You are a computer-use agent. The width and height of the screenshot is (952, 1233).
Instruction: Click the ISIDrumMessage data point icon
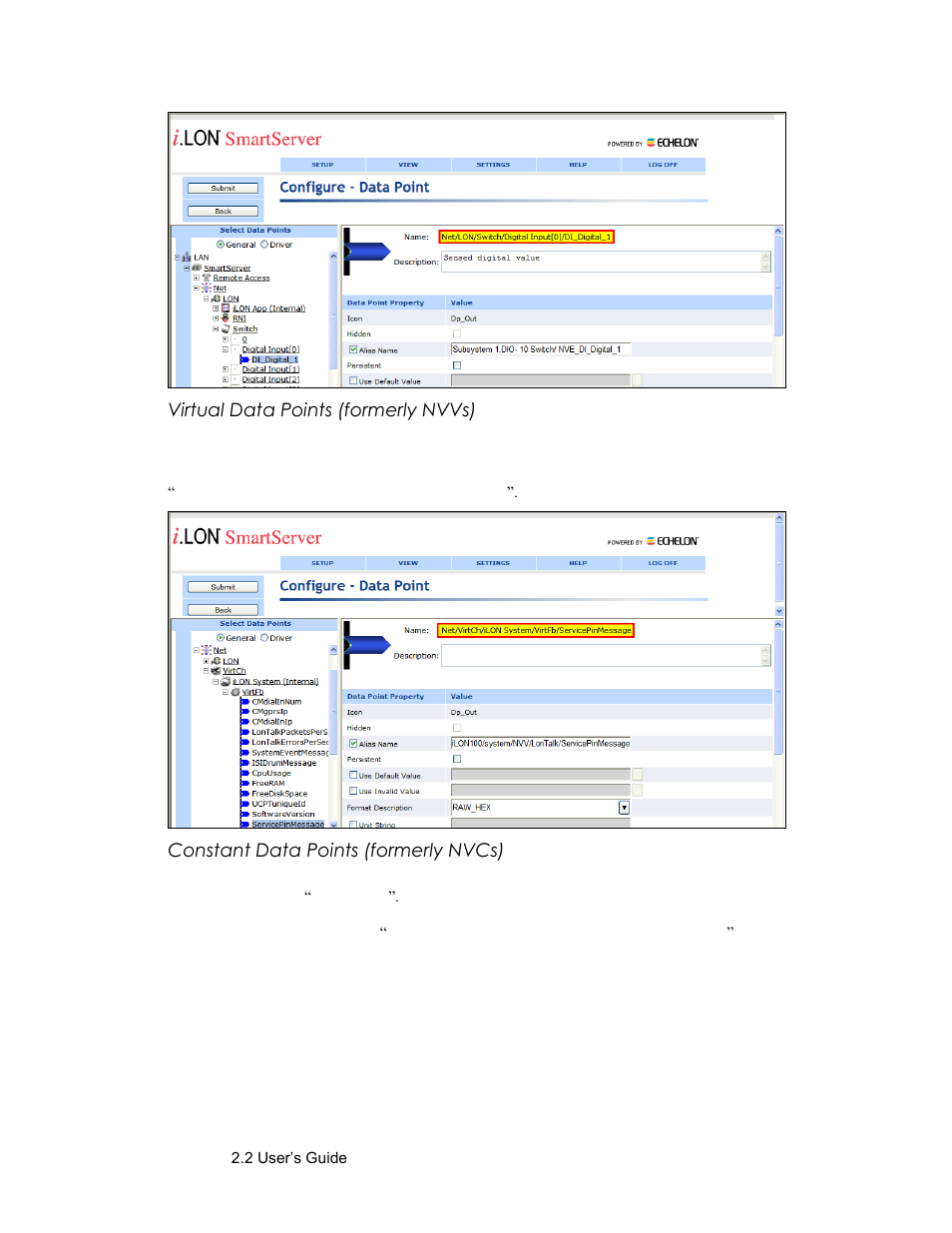[244, 763]
